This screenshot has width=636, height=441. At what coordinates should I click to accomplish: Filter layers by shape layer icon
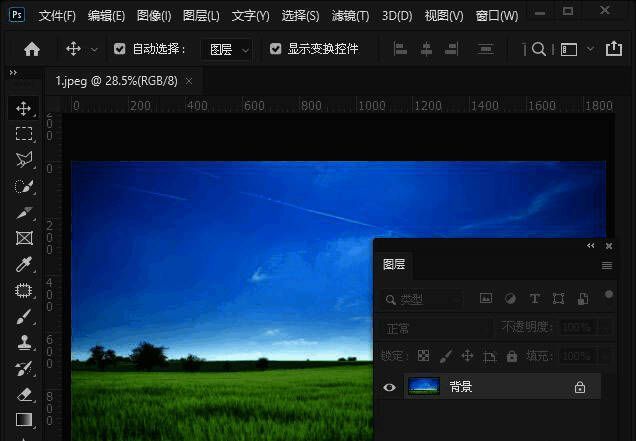559,299
